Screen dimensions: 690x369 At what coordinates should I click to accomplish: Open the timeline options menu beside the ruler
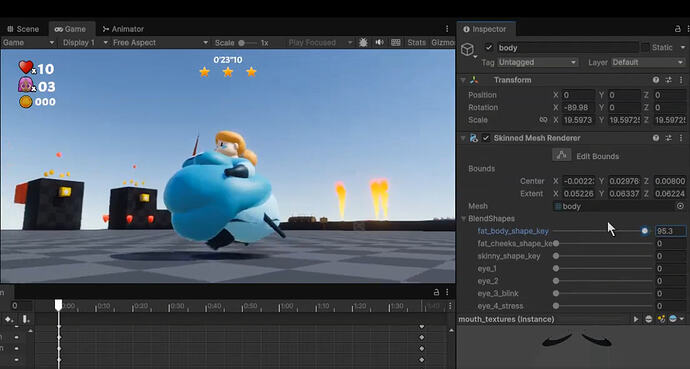pyautogui.click(x=450, y=306)
